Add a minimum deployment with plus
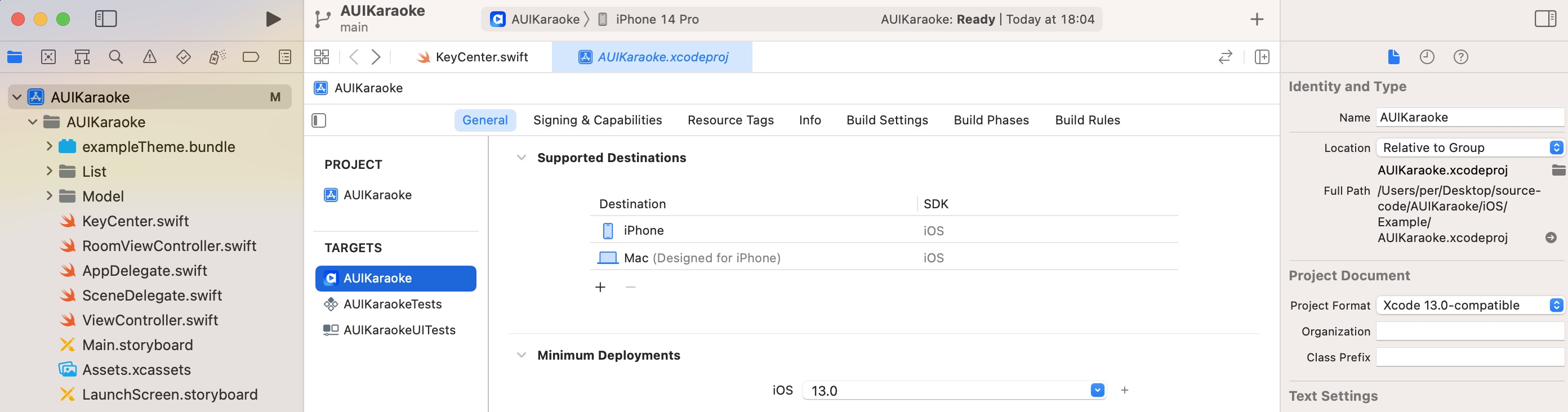 [1124, 390]
